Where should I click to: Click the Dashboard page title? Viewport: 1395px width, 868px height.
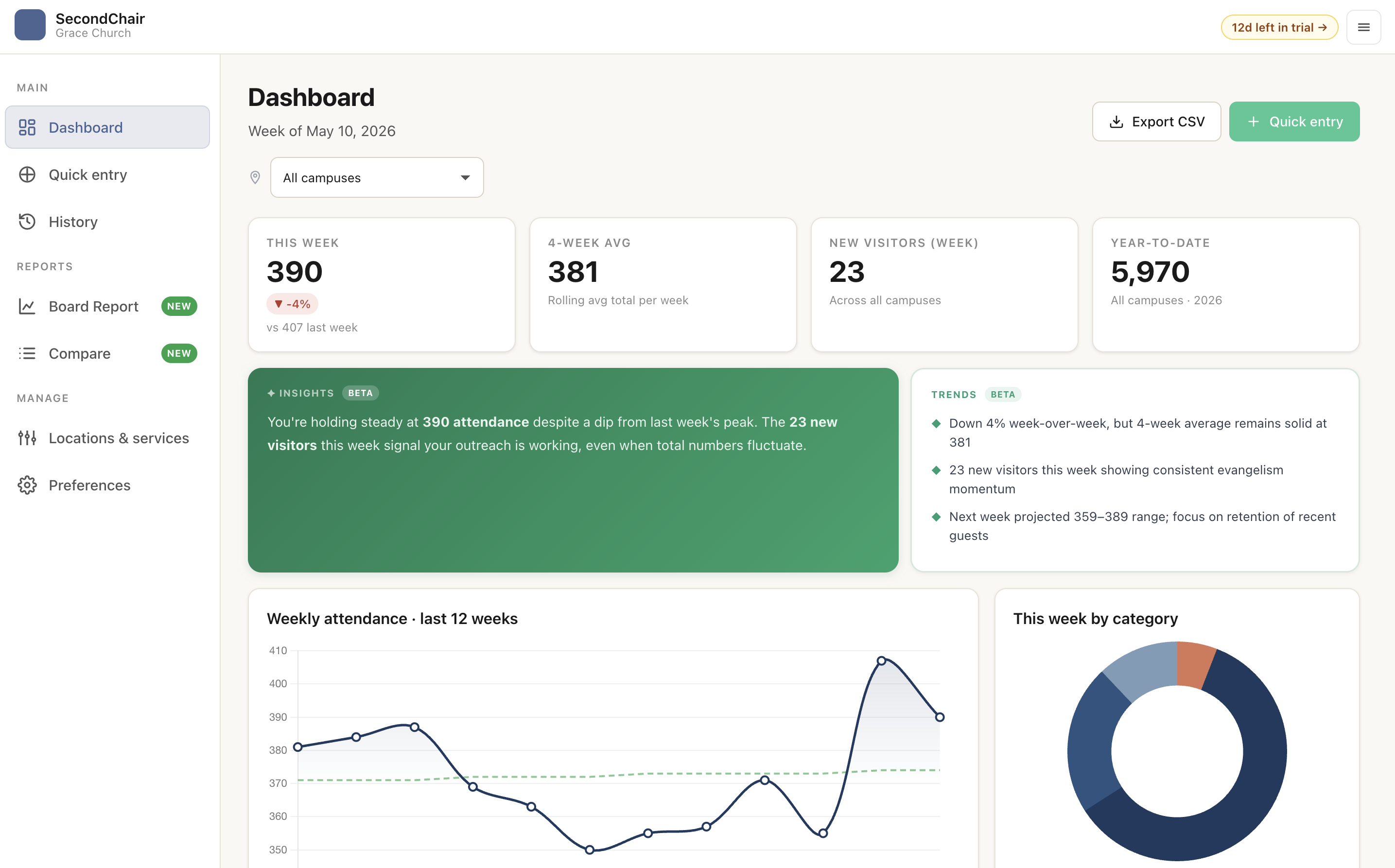[x=311, y=97]
